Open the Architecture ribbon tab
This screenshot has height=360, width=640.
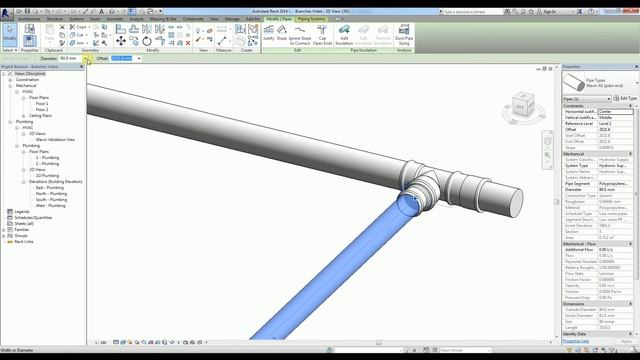29,19
